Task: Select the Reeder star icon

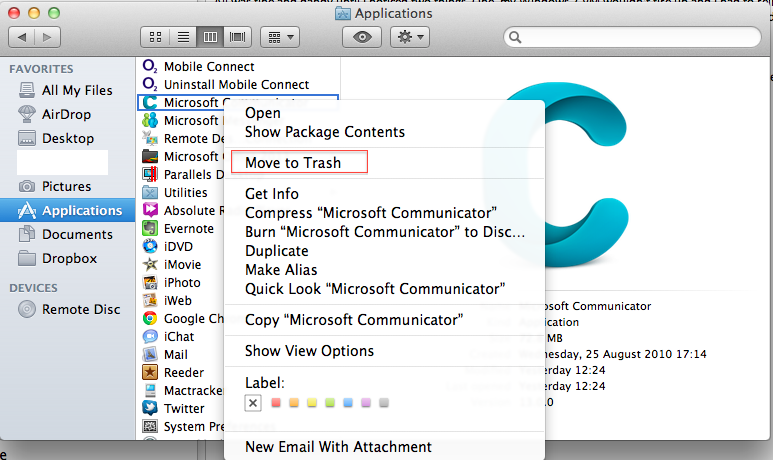Action: tap(150, 372)
